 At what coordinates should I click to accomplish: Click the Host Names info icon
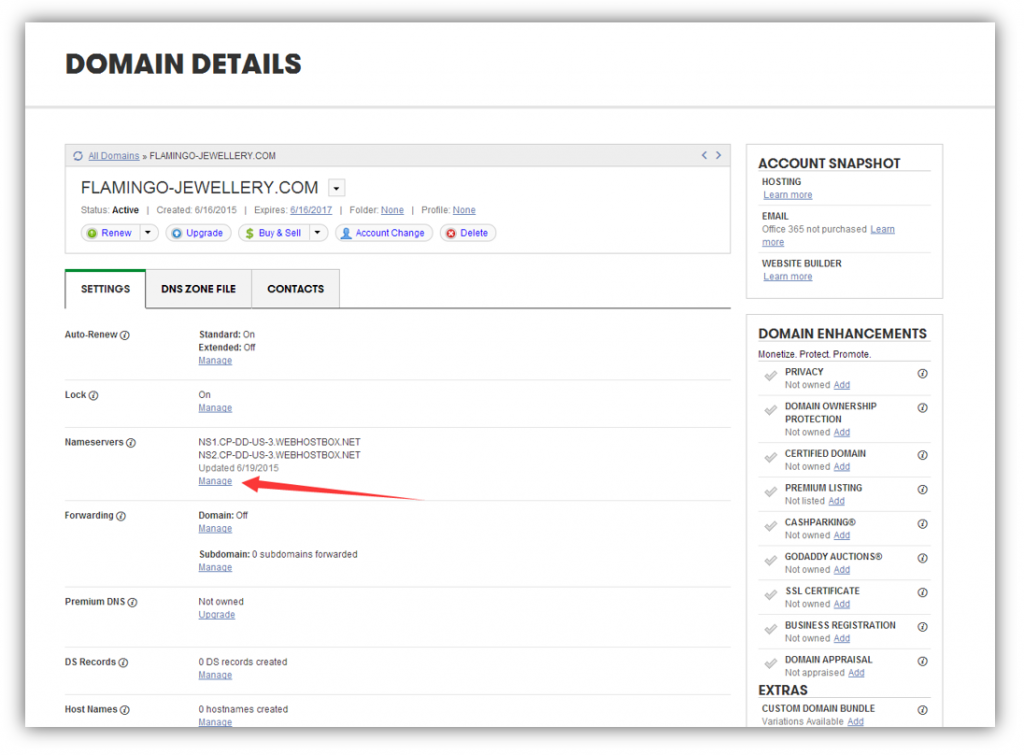(x=125, y=710)
